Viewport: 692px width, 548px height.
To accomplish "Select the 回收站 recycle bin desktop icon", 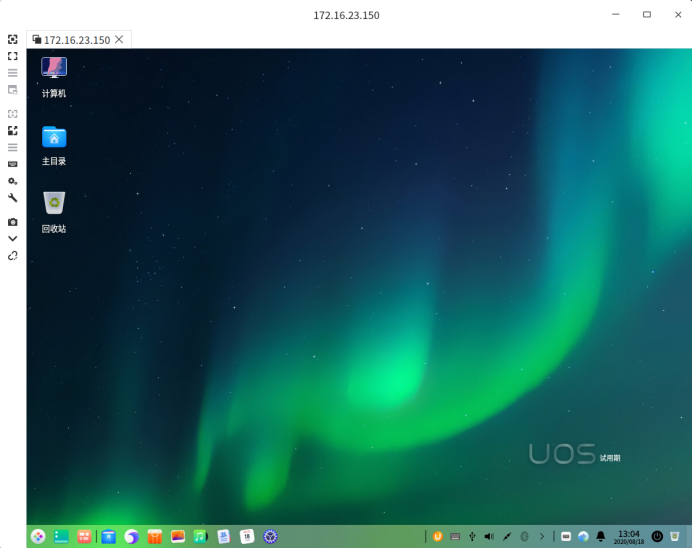I will (x=54, y=212).
